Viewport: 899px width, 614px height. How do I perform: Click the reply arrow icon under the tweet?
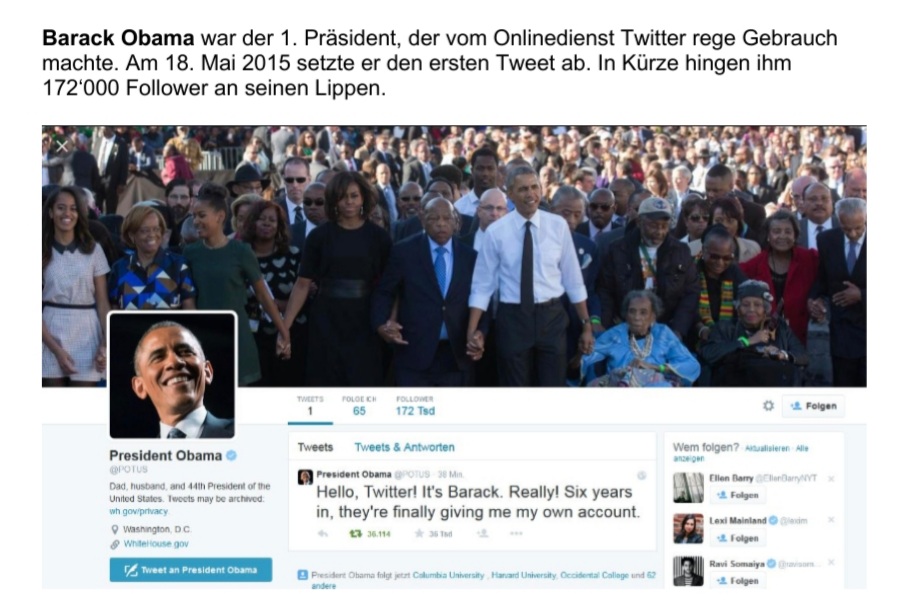pos(323,534)
